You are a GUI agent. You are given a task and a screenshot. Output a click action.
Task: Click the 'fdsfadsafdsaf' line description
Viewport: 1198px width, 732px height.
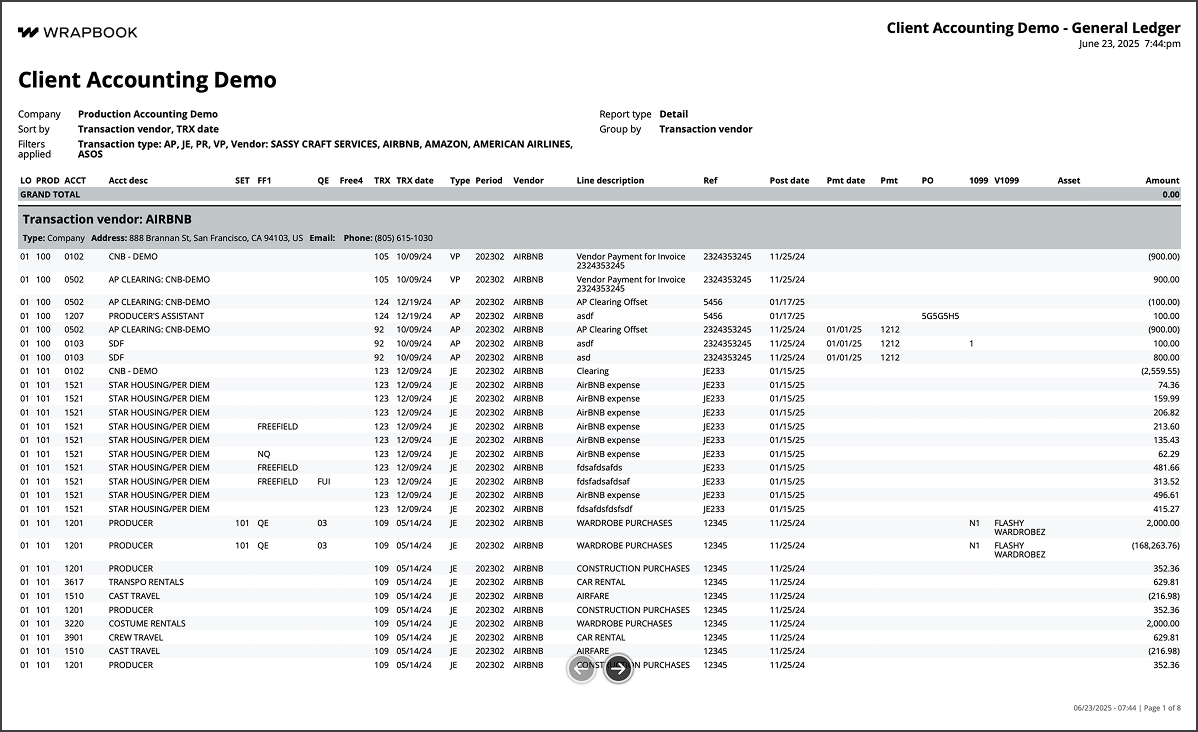click(603, 481)
